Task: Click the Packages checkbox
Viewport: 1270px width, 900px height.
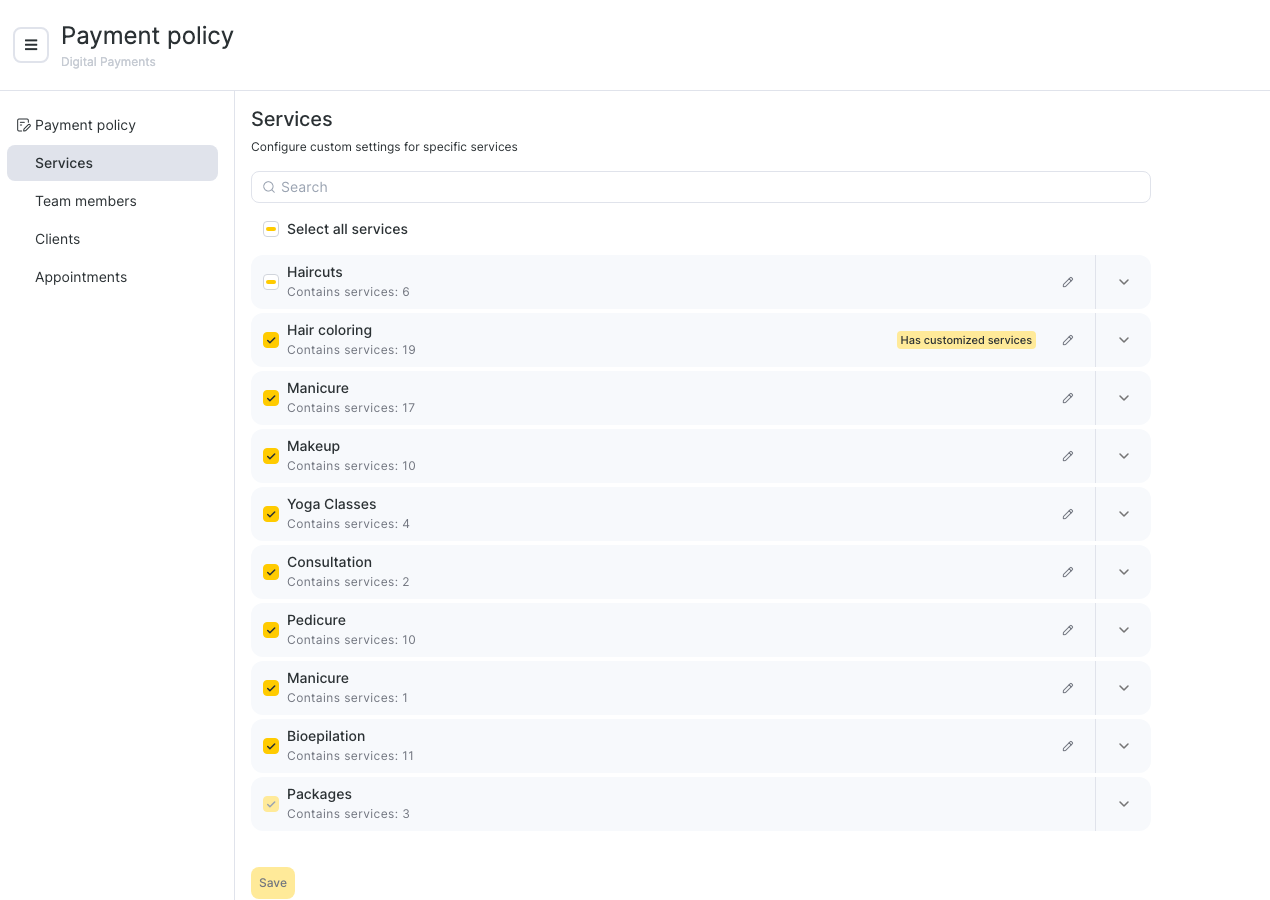Action: pyautogui.click(x=271, y=804)
